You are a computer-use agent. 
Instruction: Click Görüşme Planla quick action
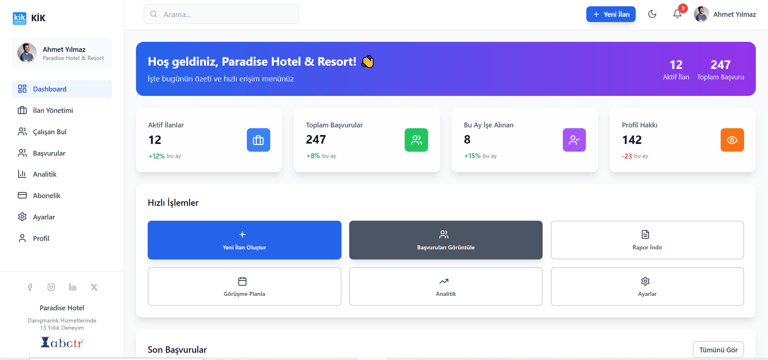click(x=244, y=287)
